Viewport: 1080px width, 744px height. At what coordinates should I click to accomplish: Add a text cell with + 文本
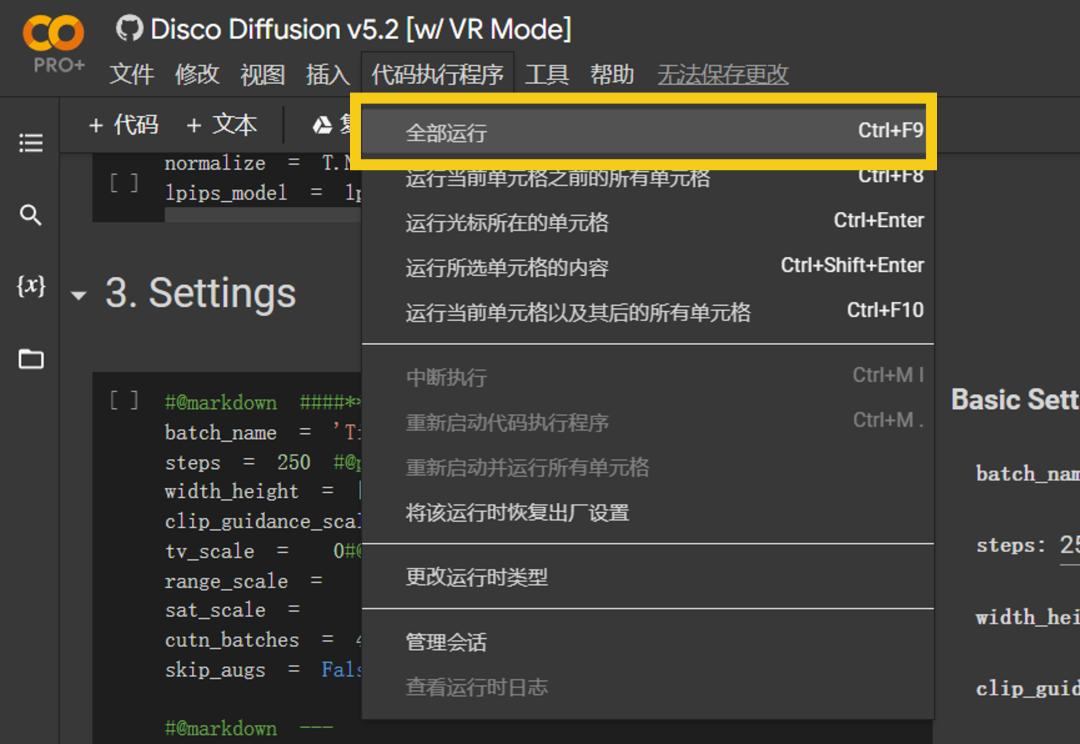click(222, 125)
